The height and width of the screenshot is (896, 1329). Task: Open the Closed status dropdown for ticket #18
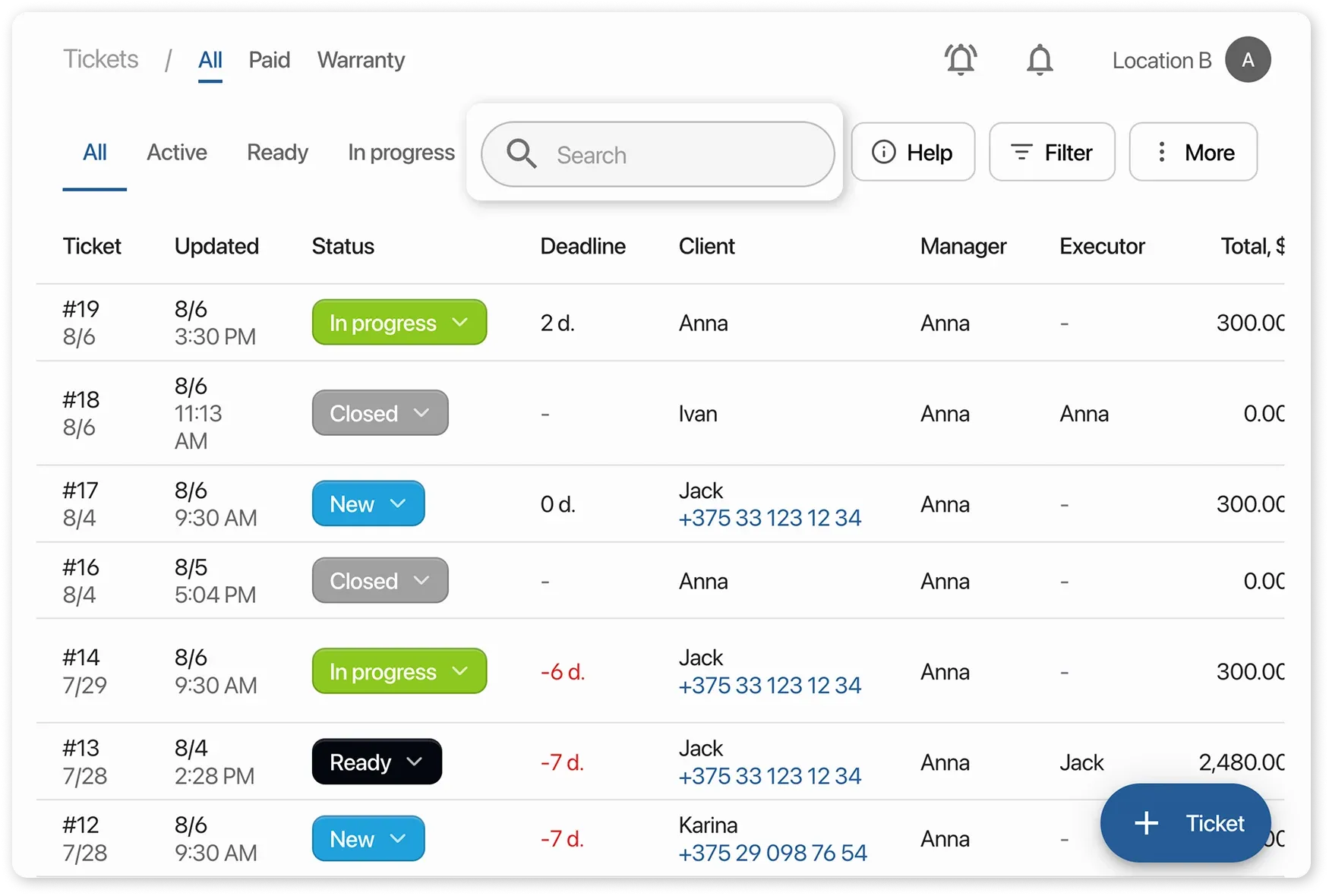click(x=380, y=413)
